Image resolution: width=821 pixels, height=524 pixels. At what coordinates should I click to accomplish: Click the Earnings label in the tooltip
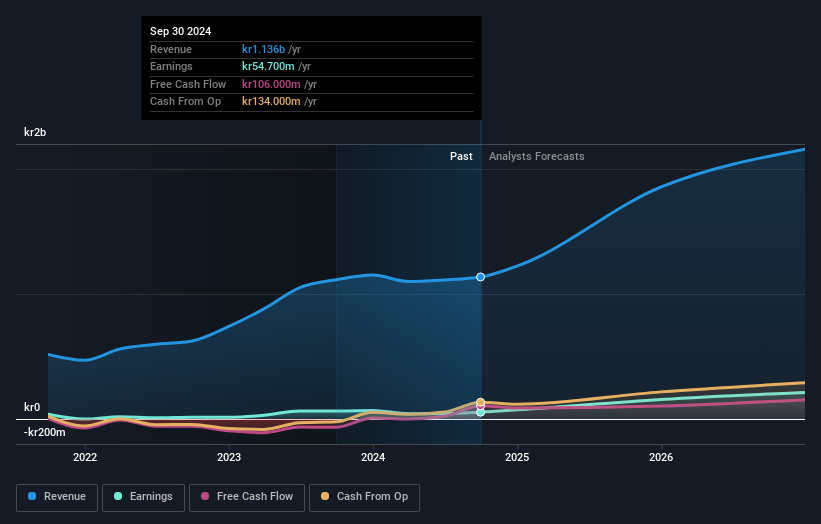click(x=171, y=66)
